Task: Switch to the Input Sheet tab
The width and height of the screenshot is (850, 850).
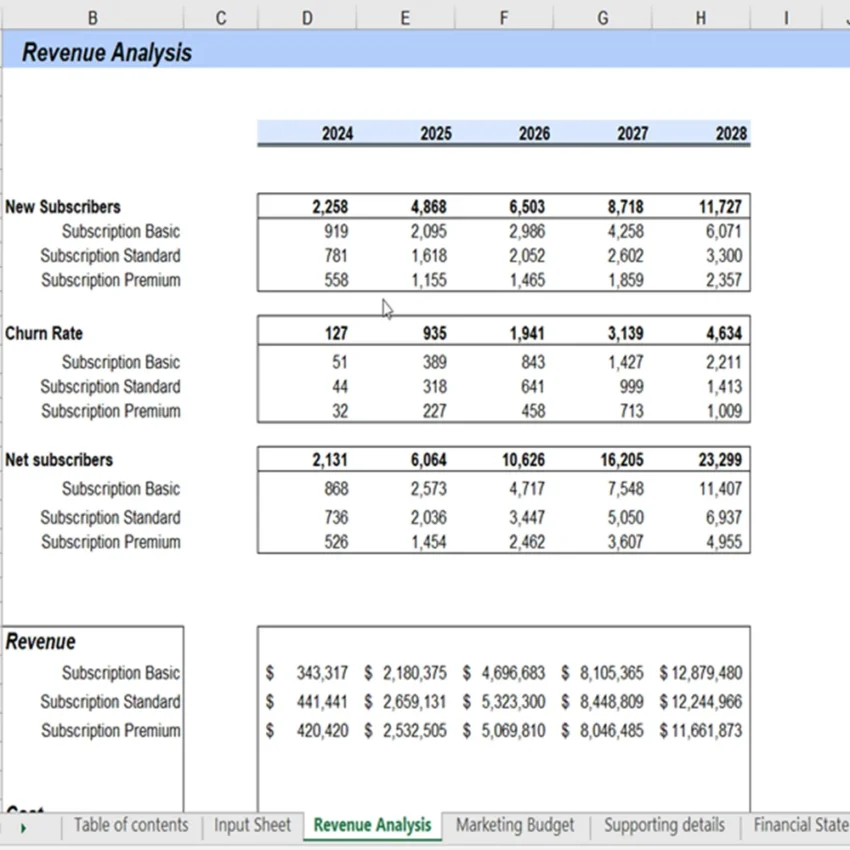Action: point(252,825)
